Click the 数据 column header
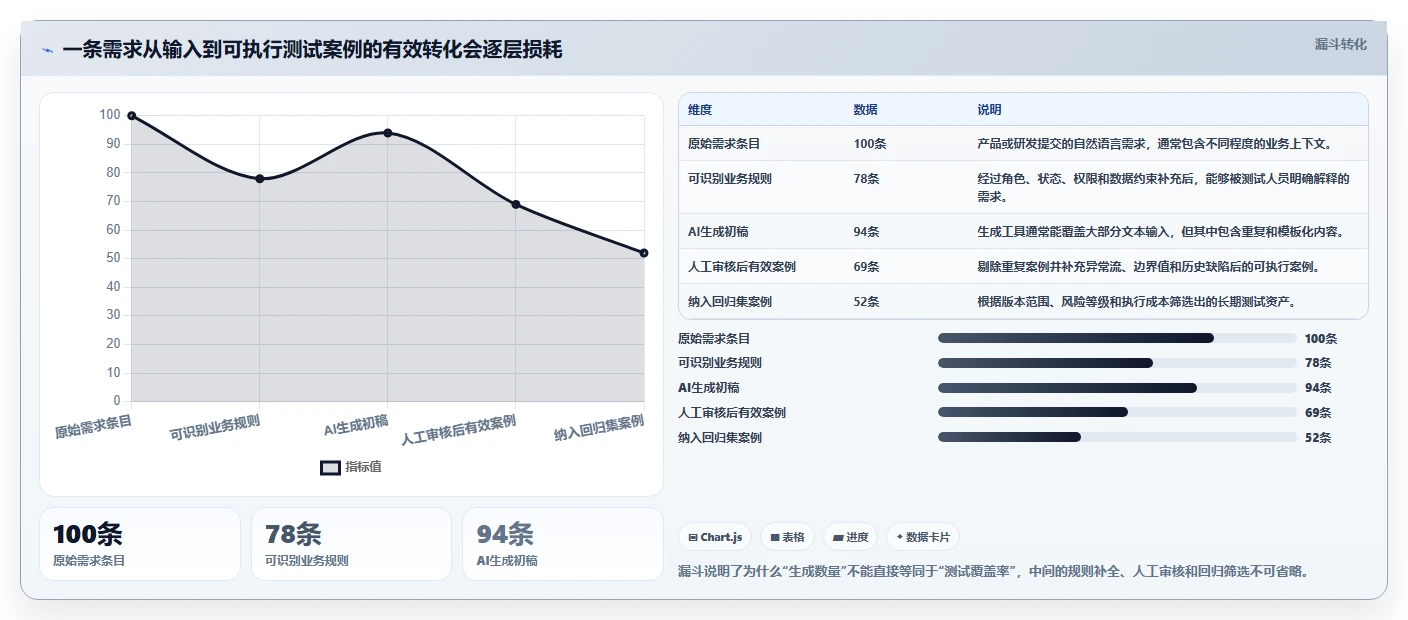Screen dimensions: 1408x620 coord(865,110)
